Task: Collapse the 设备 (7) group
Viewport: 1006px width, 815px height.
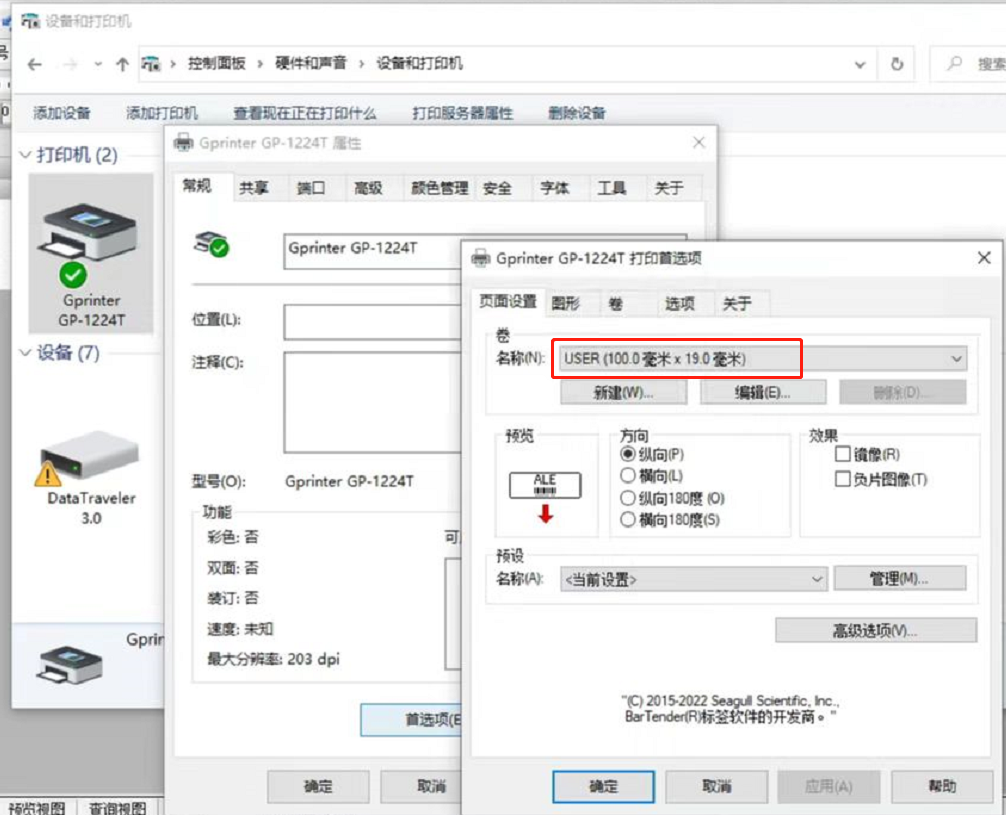Action: 25,352
